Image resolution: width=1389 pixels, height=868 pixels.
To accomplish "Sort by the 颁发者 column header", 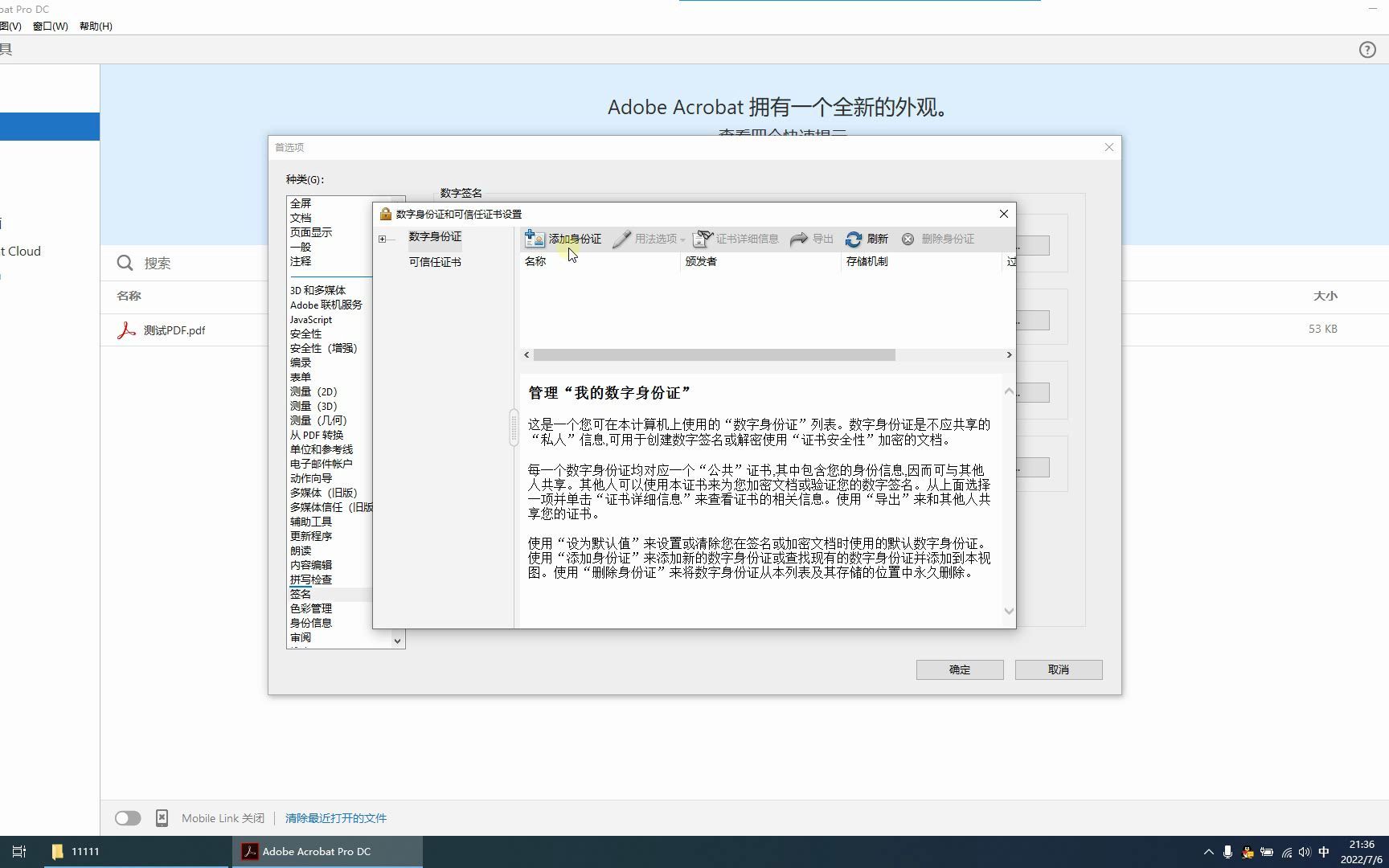I will 760,261.
